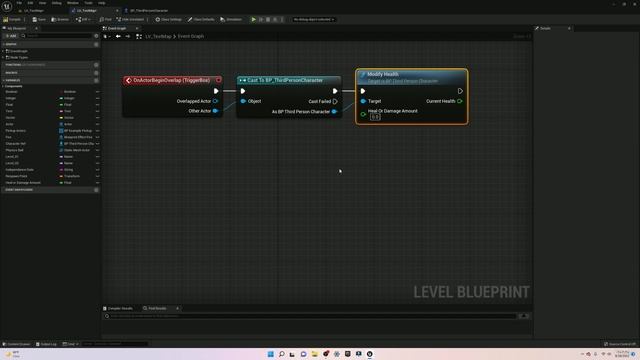Open the debug object selector dropdown
The height and width of the screenshot is (360, 640).
click(313, 20)
